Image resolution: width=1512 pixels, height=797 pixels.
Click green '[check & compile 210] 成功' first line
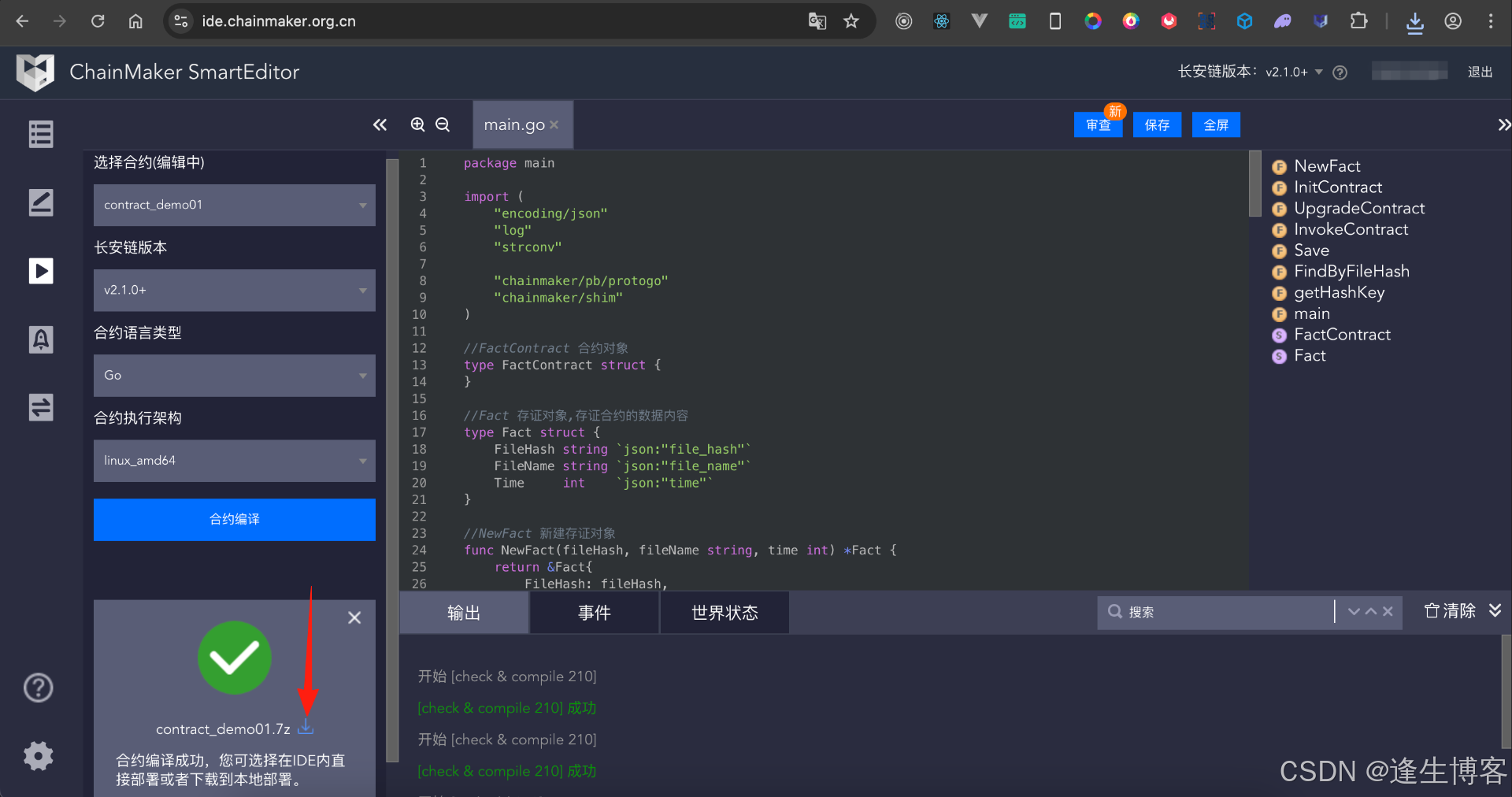tap(507, 708)
